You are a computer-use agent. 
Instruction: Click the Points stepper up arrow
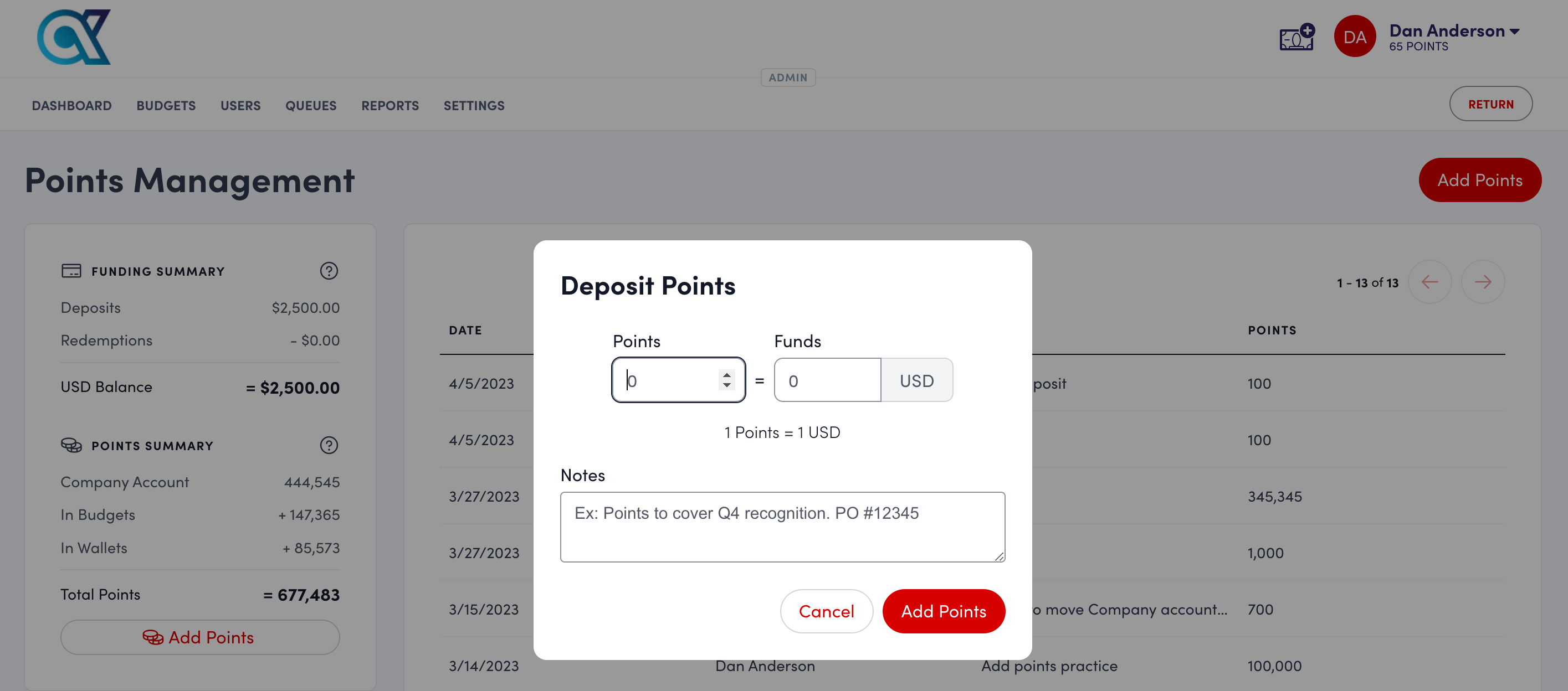pos(727,374)
